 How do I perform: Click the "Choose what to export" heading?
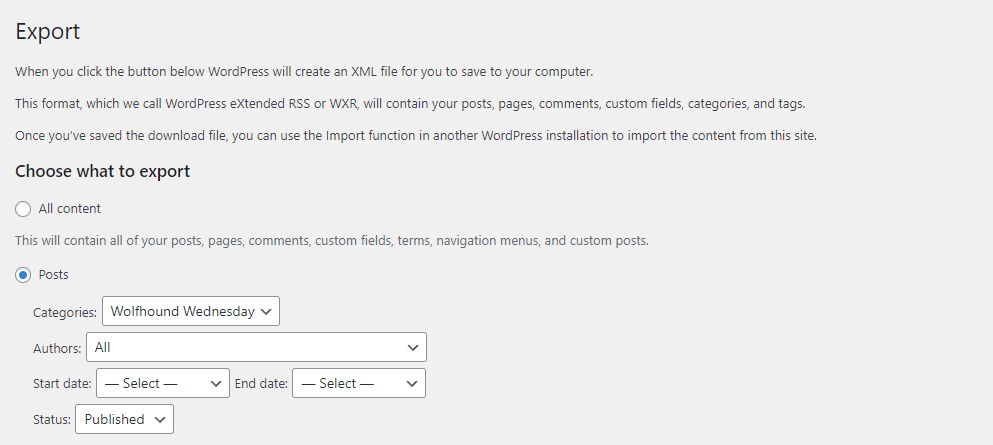point(102,171)
